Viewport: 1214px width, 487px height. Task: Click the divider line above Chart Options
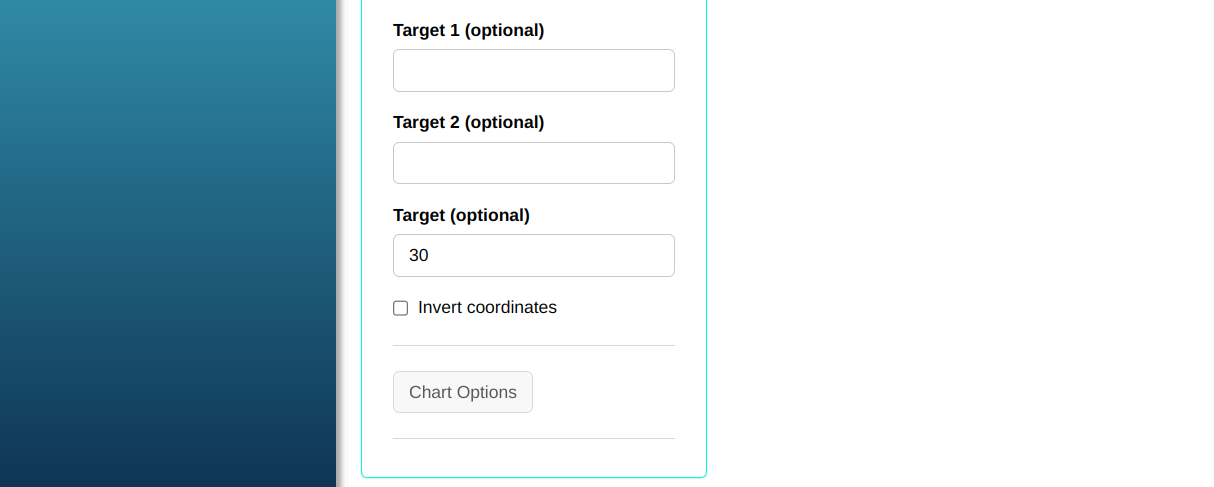pyautogui.click(x=533, y=345)
